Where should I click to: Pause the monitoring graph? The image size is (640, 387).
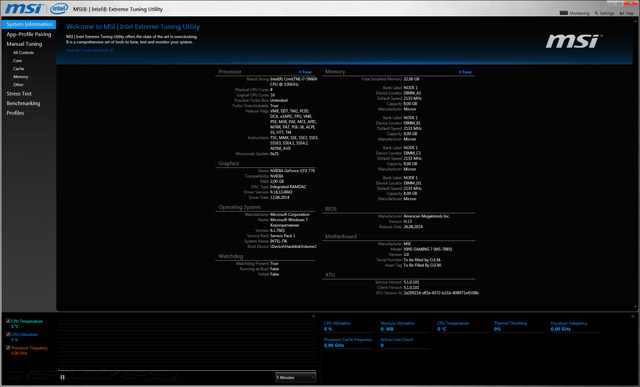tap(62, 377)
